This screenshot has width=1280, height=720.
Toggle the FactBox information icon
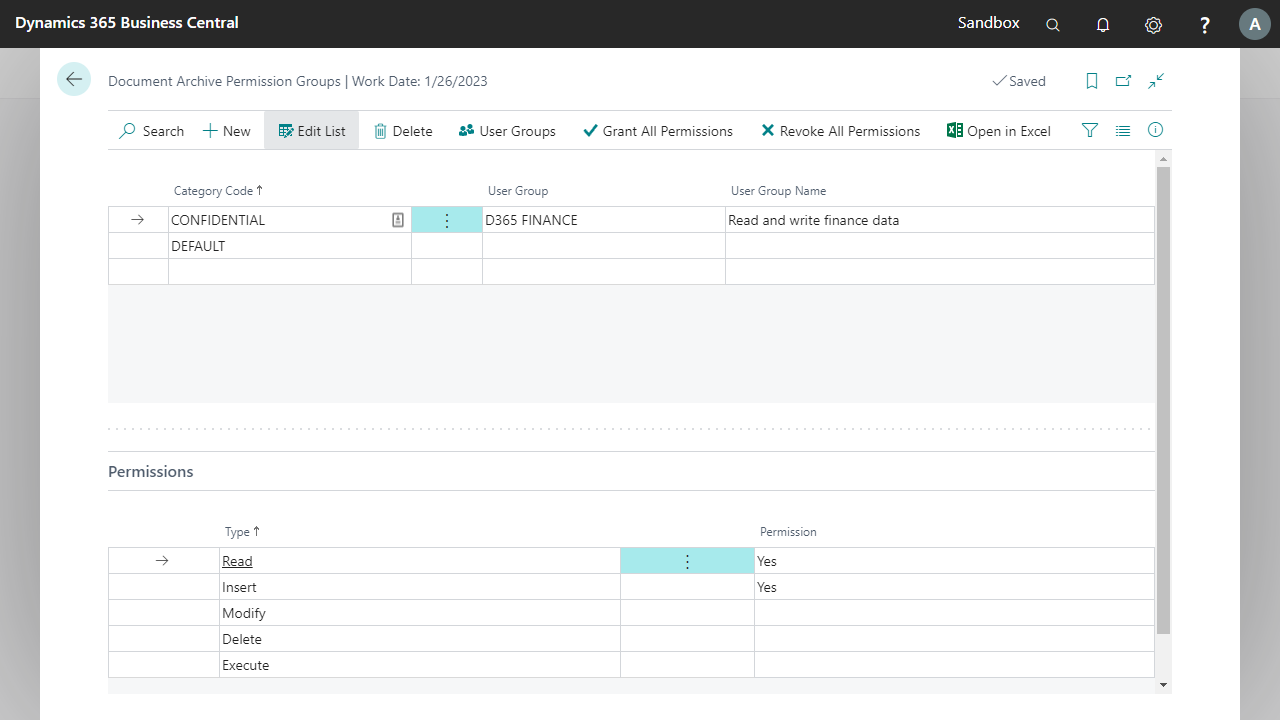pyautogui.click(x=1156, y=130)
